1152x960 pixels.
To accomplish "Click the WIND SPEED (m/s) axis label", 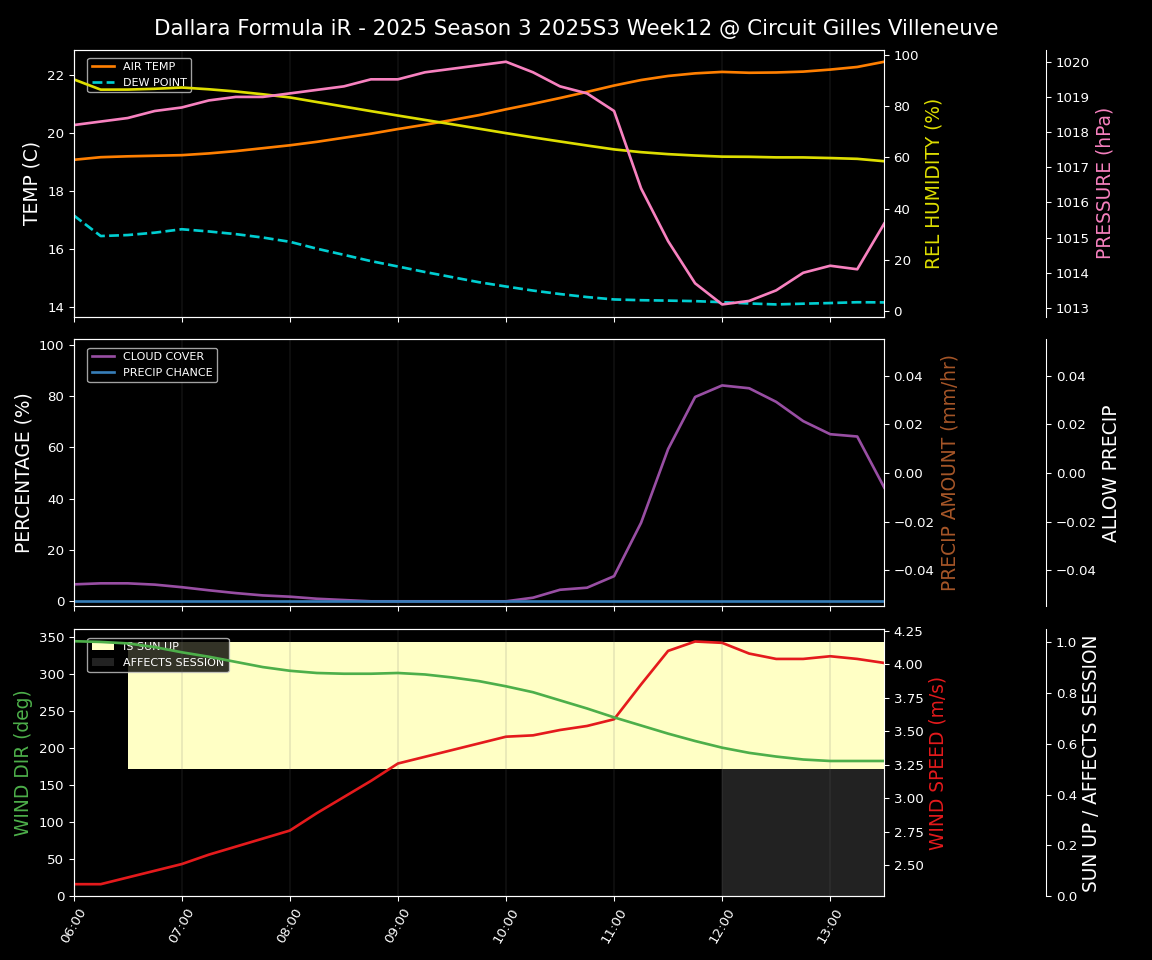I will coord(937,764).
